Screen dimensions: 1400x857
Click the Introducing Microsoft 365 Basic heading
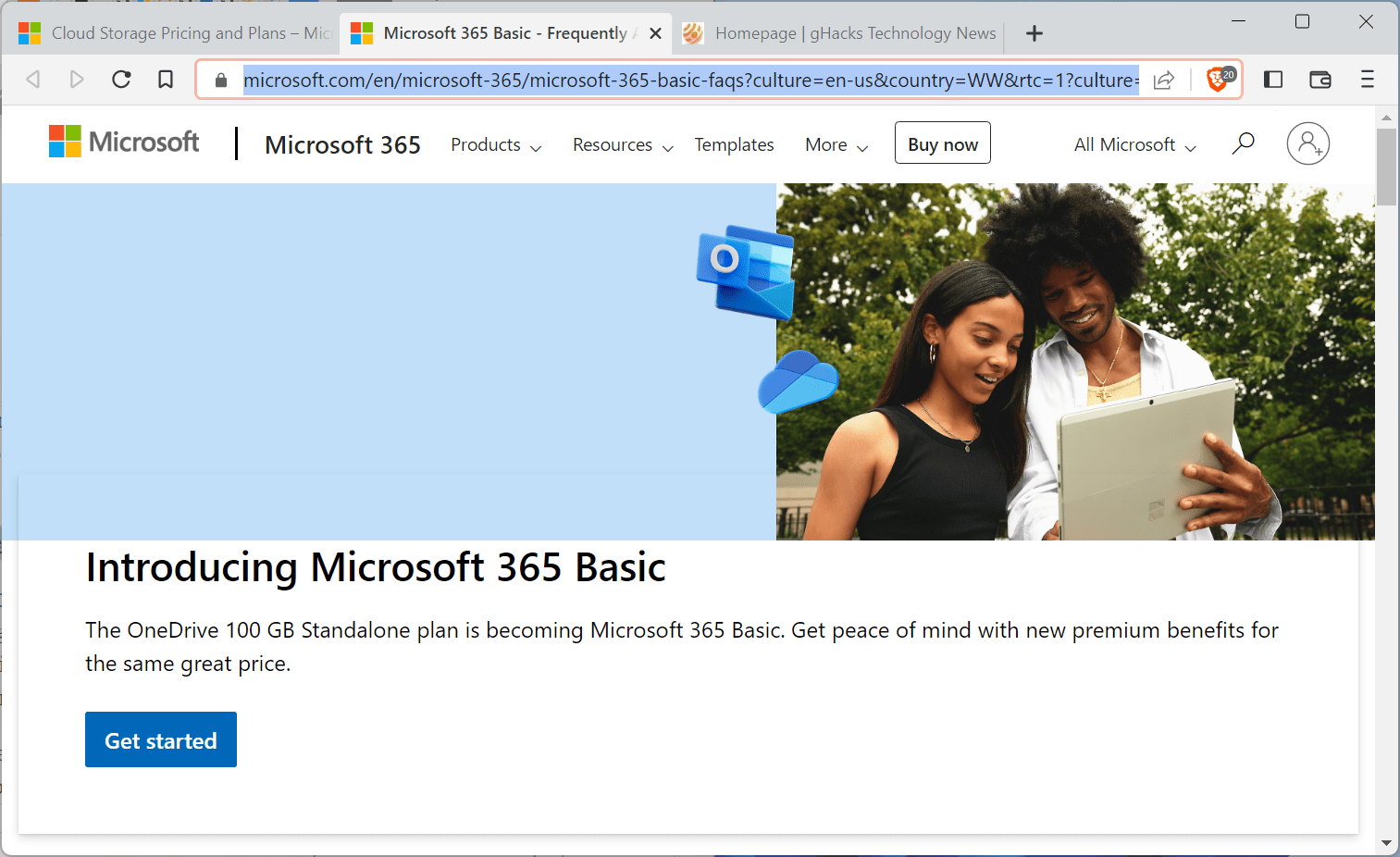376,567
